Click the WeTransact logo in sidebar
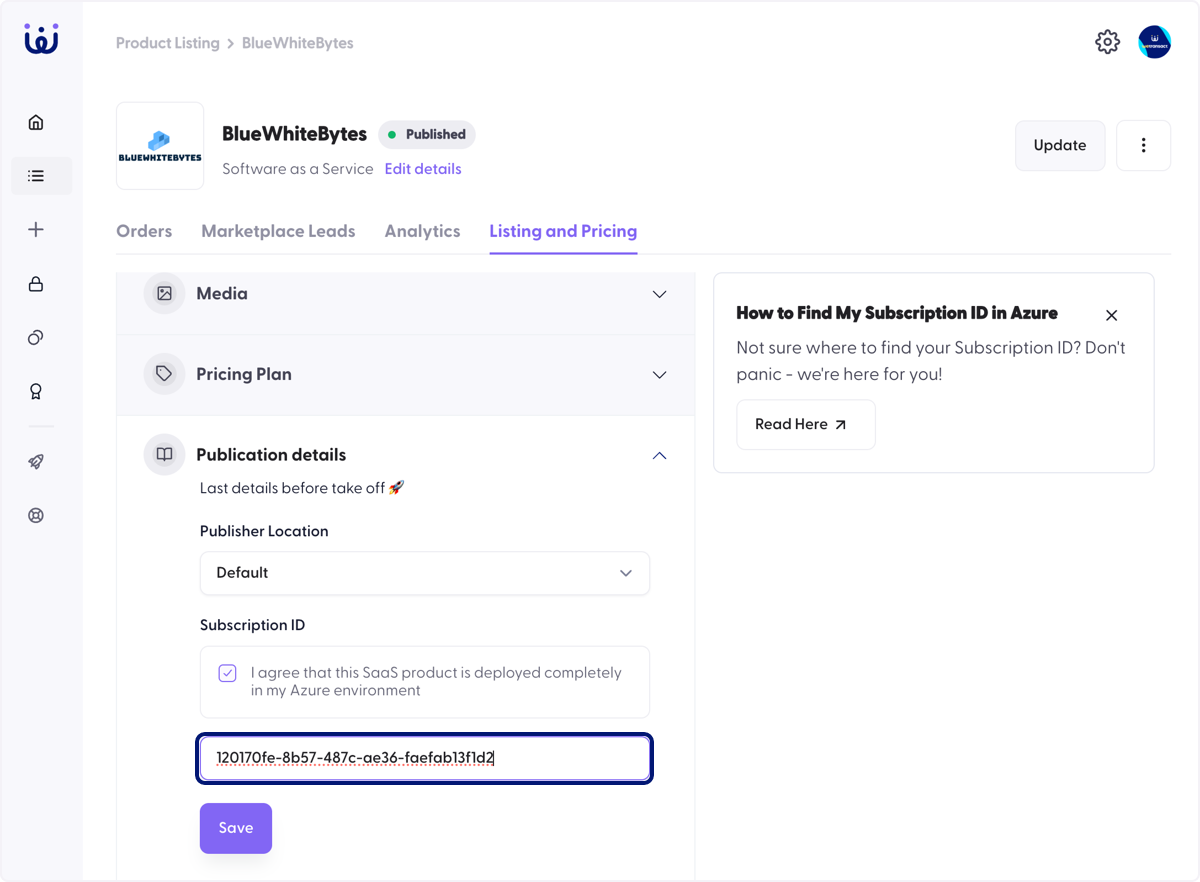The height and width of the screenshot is (882, 1200). [x=41, y=39]
